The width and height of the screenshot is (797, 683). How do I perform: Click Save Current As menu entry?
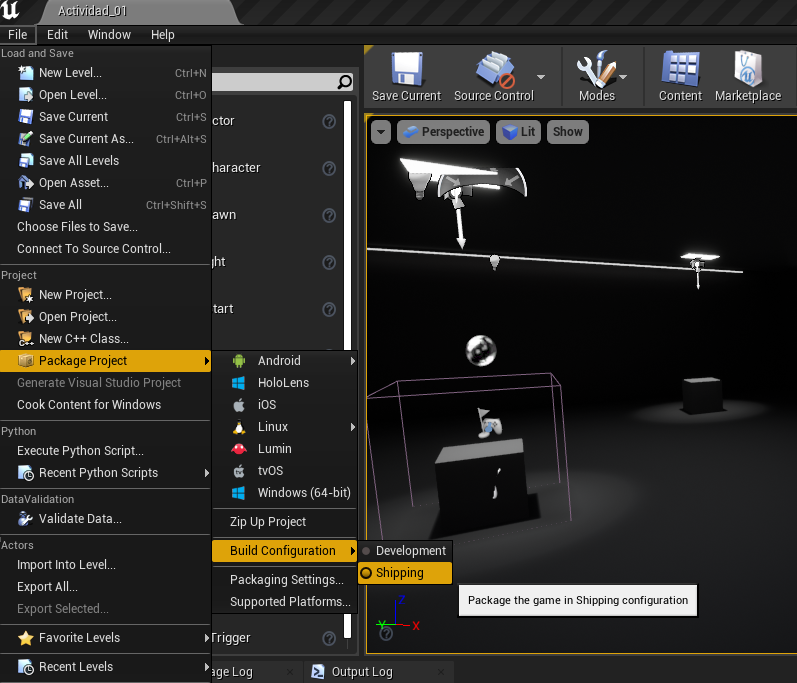(105, 139)
